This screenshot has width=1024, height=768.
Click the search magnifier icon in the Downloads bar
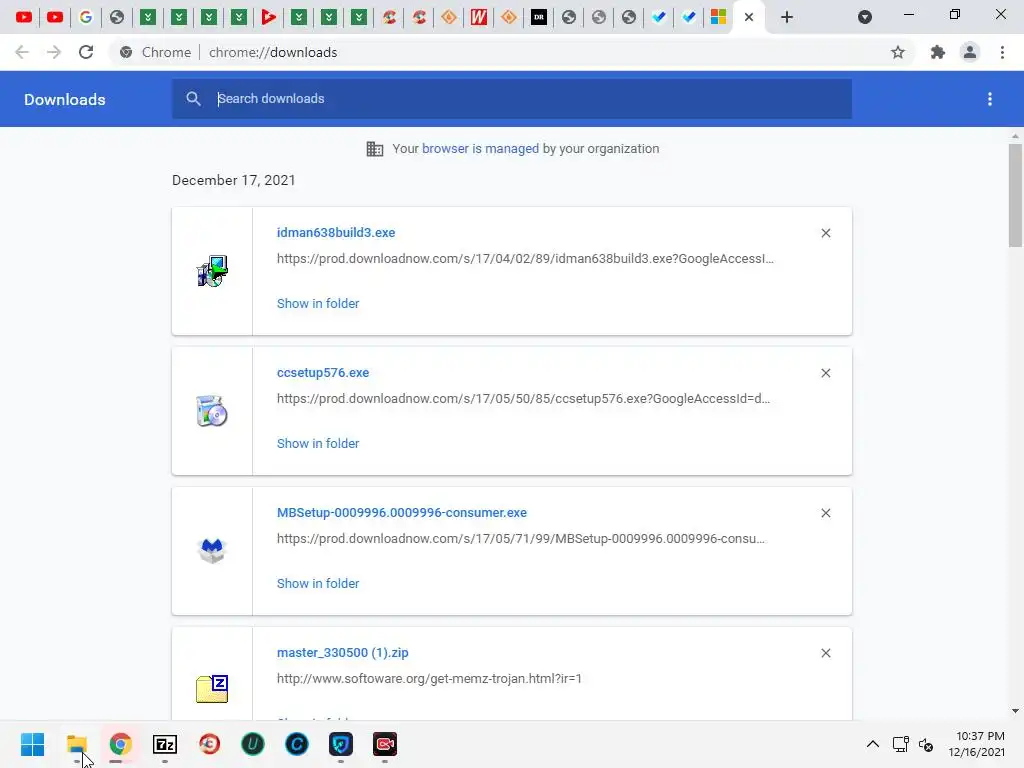coord(193,99)
